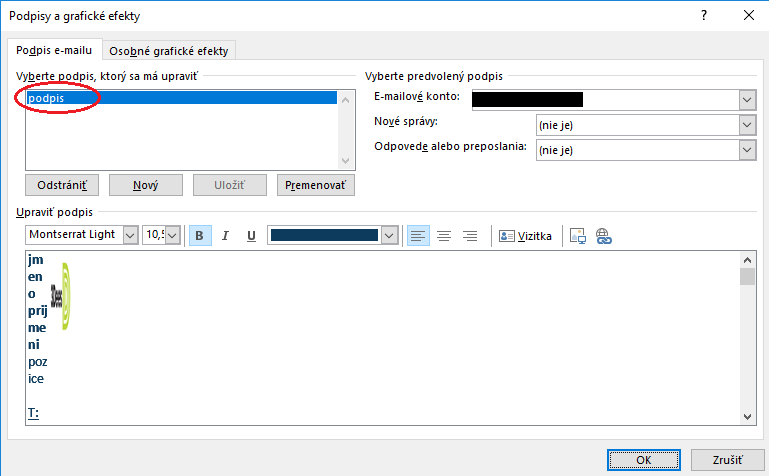Insert a hyperlink into the signature

[603, 235]
